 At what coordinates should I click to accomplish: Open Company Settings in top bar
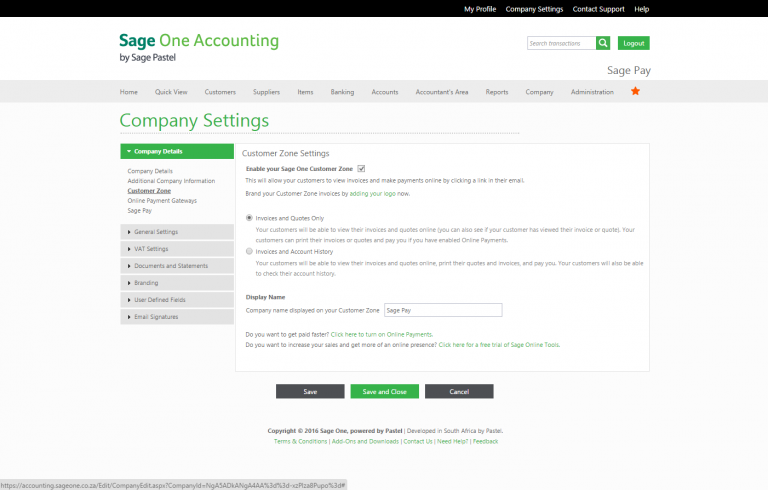(x=534, y=9)
